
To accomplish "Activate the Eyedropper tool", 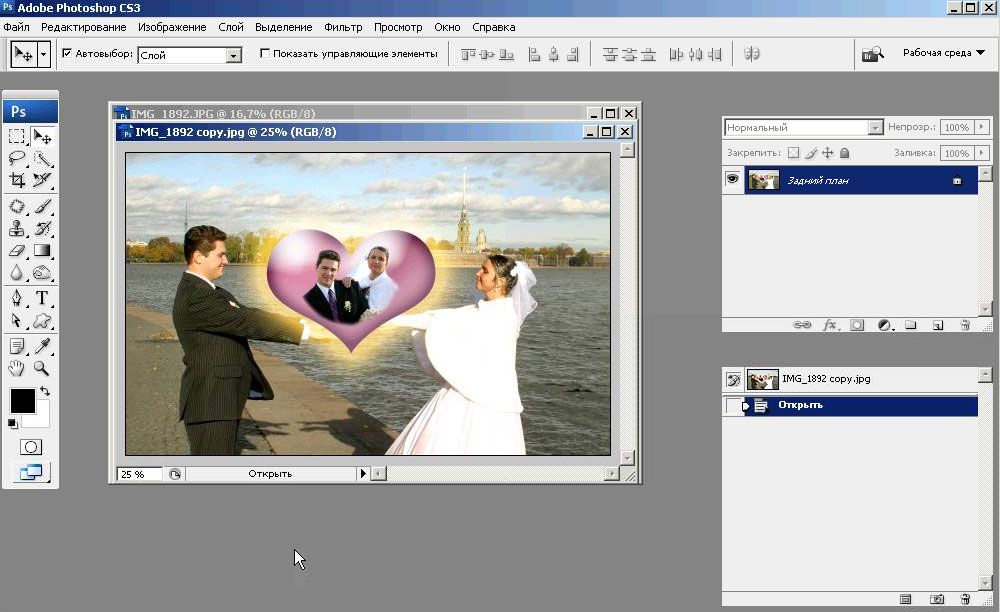I will [x=43, y=346].
